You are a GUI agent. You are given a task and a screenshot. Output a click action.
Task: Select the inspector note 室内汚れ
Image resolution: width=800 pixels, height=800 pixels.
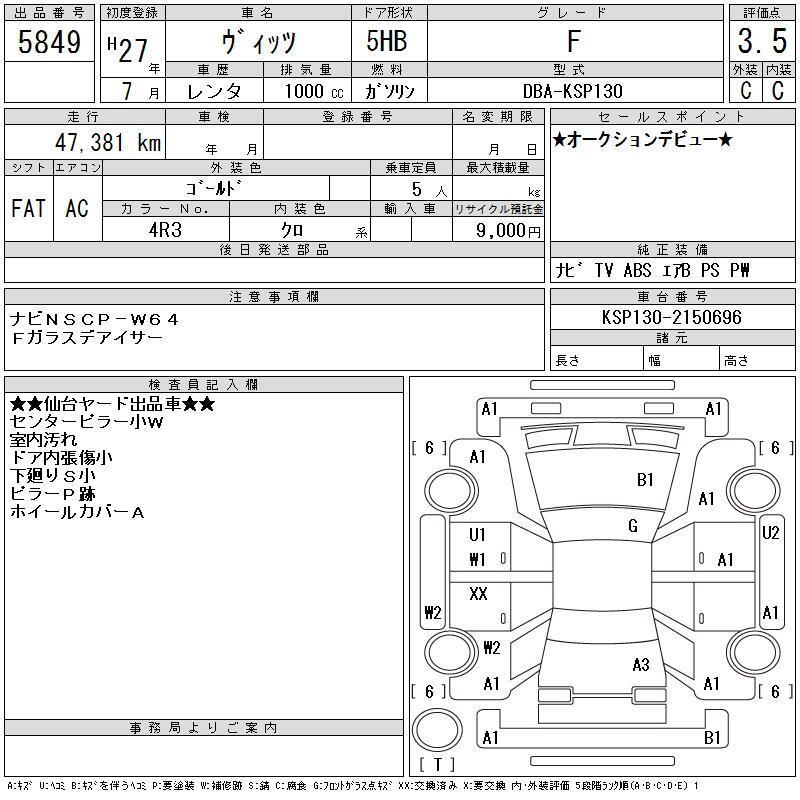[x=43, y=440]
